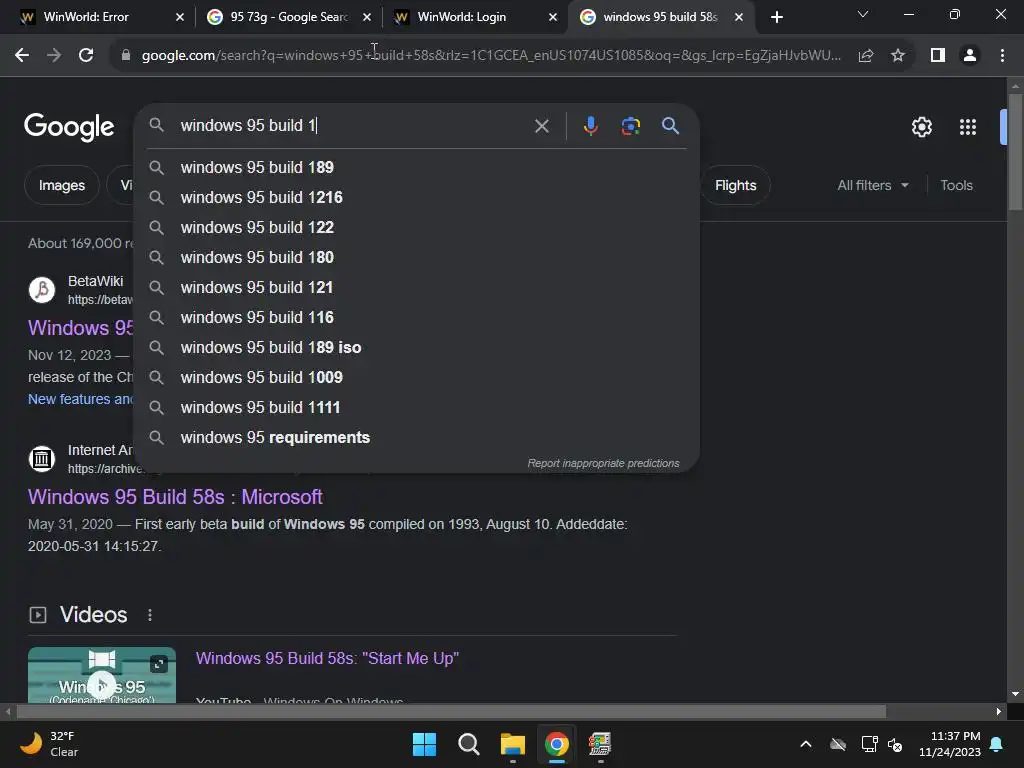The width and height of the screenshot is (1024, 768).
Task: Go to the Google homepage logo
Action: point(69,127)
